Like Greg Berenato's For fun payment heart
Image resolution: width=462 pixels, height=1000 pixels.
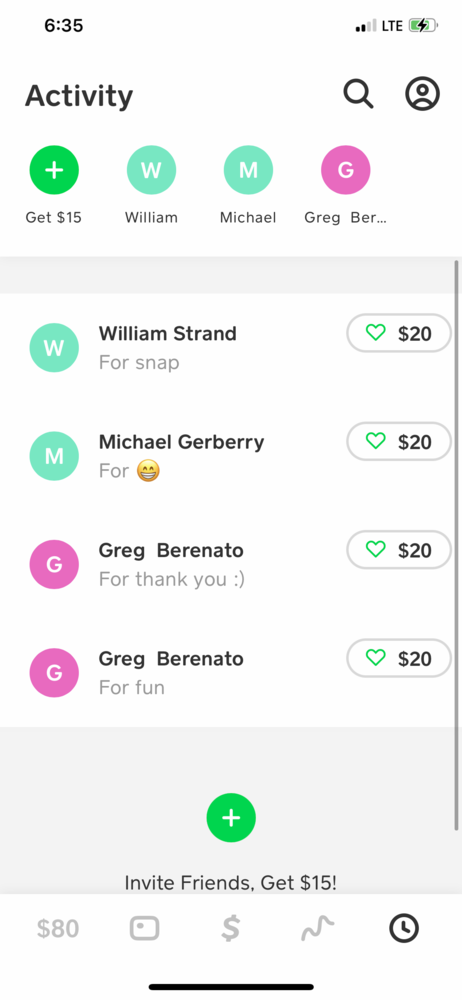click(x=376, y=658)
